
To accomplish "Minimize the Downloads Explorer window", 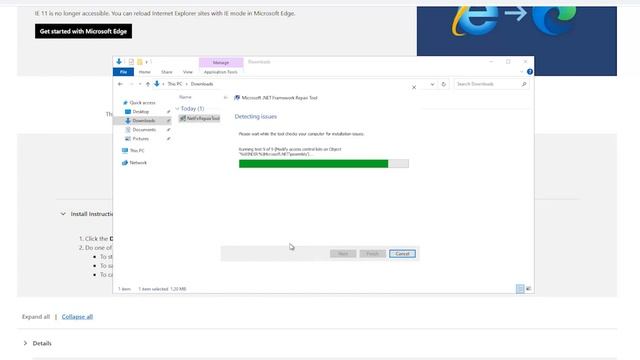I will (491, 62).
